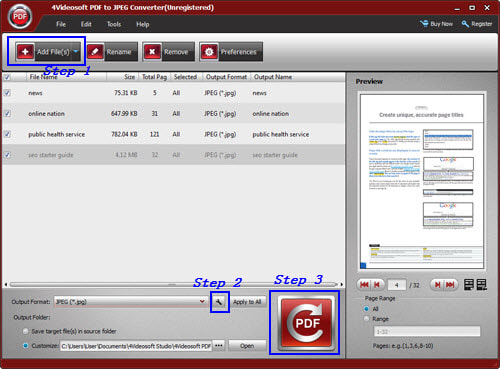The width and height of the screenshot is (500, 369).
Task: Click the PDF preview page thumbnail
Action: coord(422,181)
